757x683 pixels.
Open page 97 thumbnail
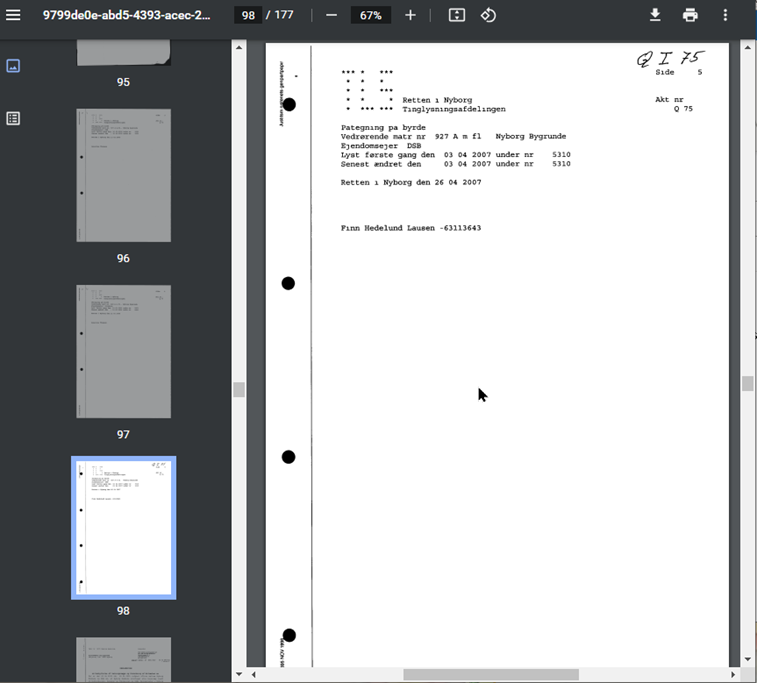point(123,351)
